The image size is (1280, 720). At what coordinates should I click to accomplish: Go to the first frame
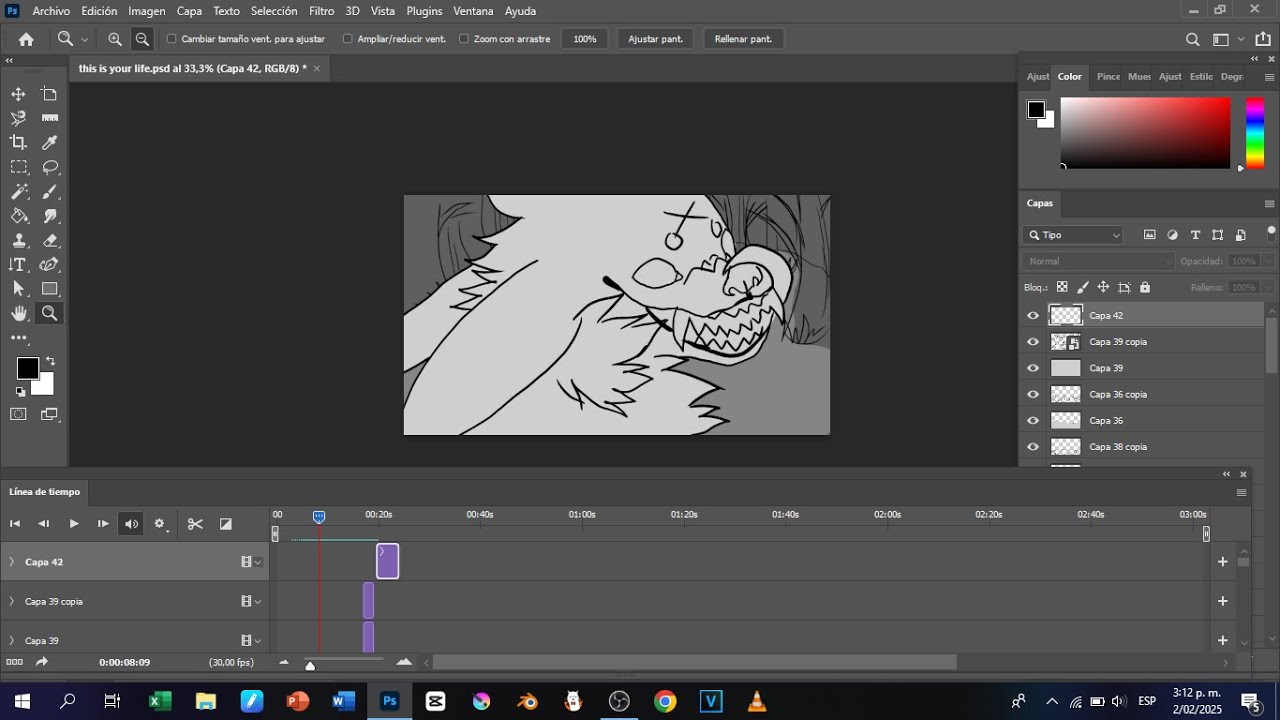(x=15, y=524)
